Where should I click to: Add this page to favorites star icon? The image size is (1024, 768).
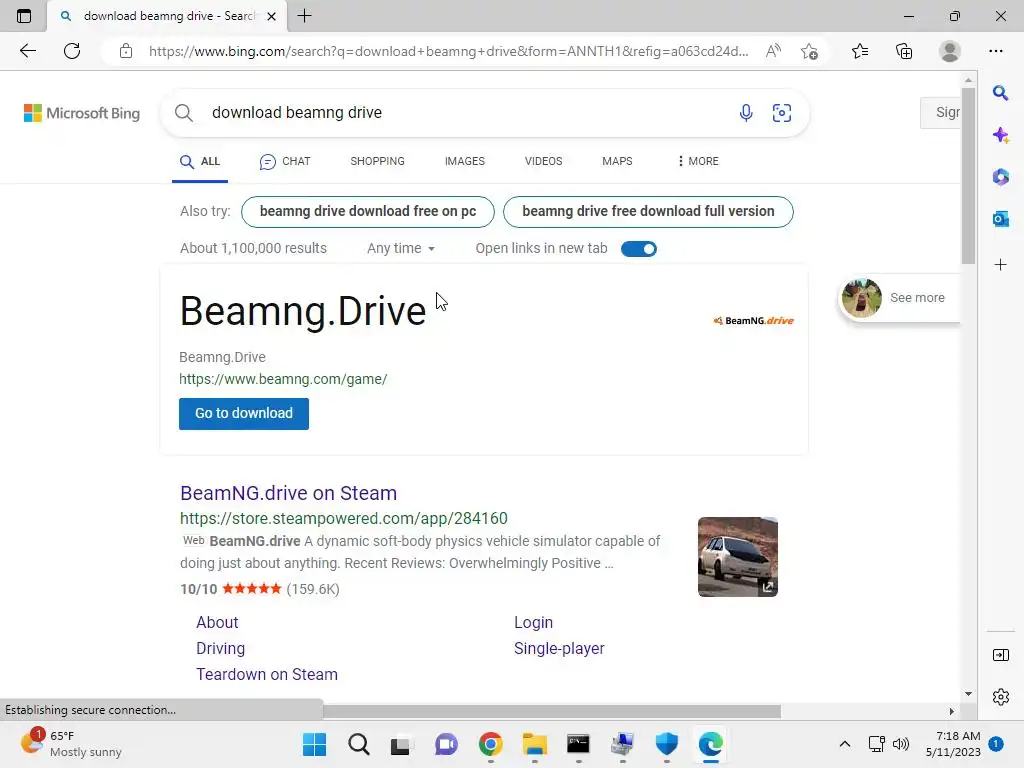pyautogui.click(x=809, y=51)
